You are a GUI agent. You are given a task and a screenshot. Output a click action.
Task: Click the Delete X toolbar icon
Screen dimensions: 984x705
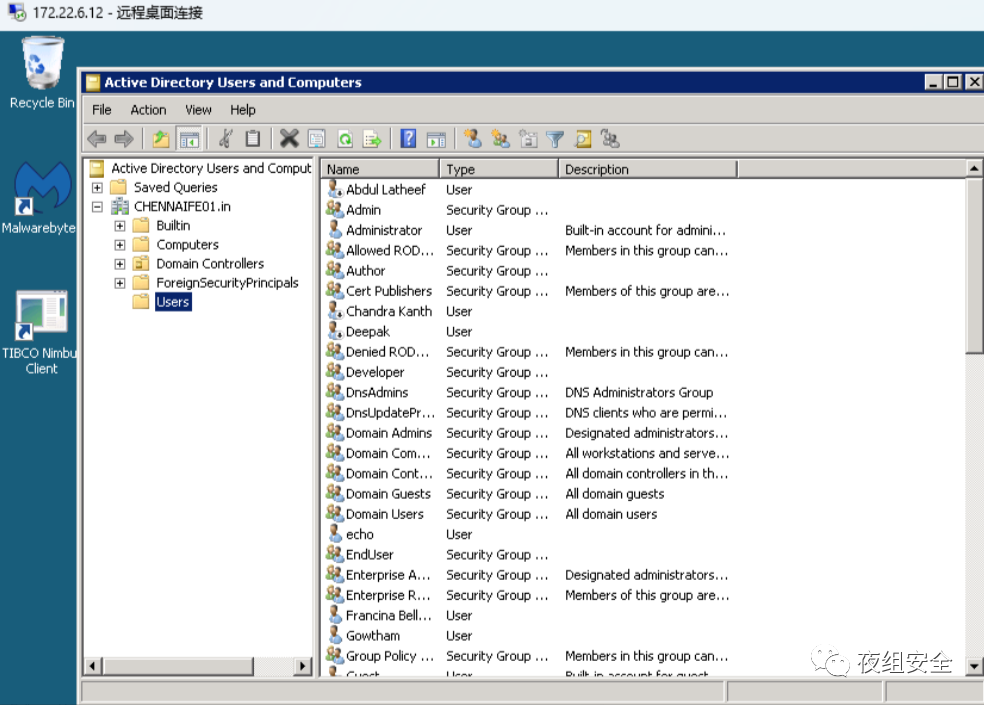[289, 139]
